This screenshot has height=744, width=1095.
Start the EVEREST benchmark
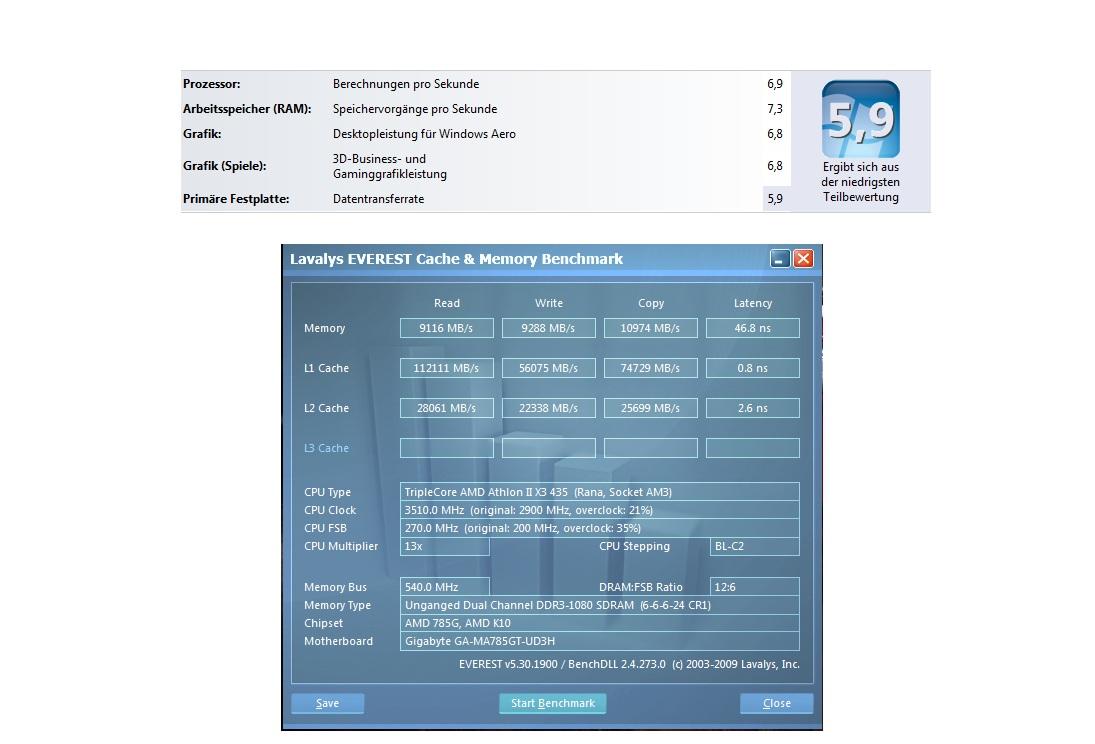point(552,703)
